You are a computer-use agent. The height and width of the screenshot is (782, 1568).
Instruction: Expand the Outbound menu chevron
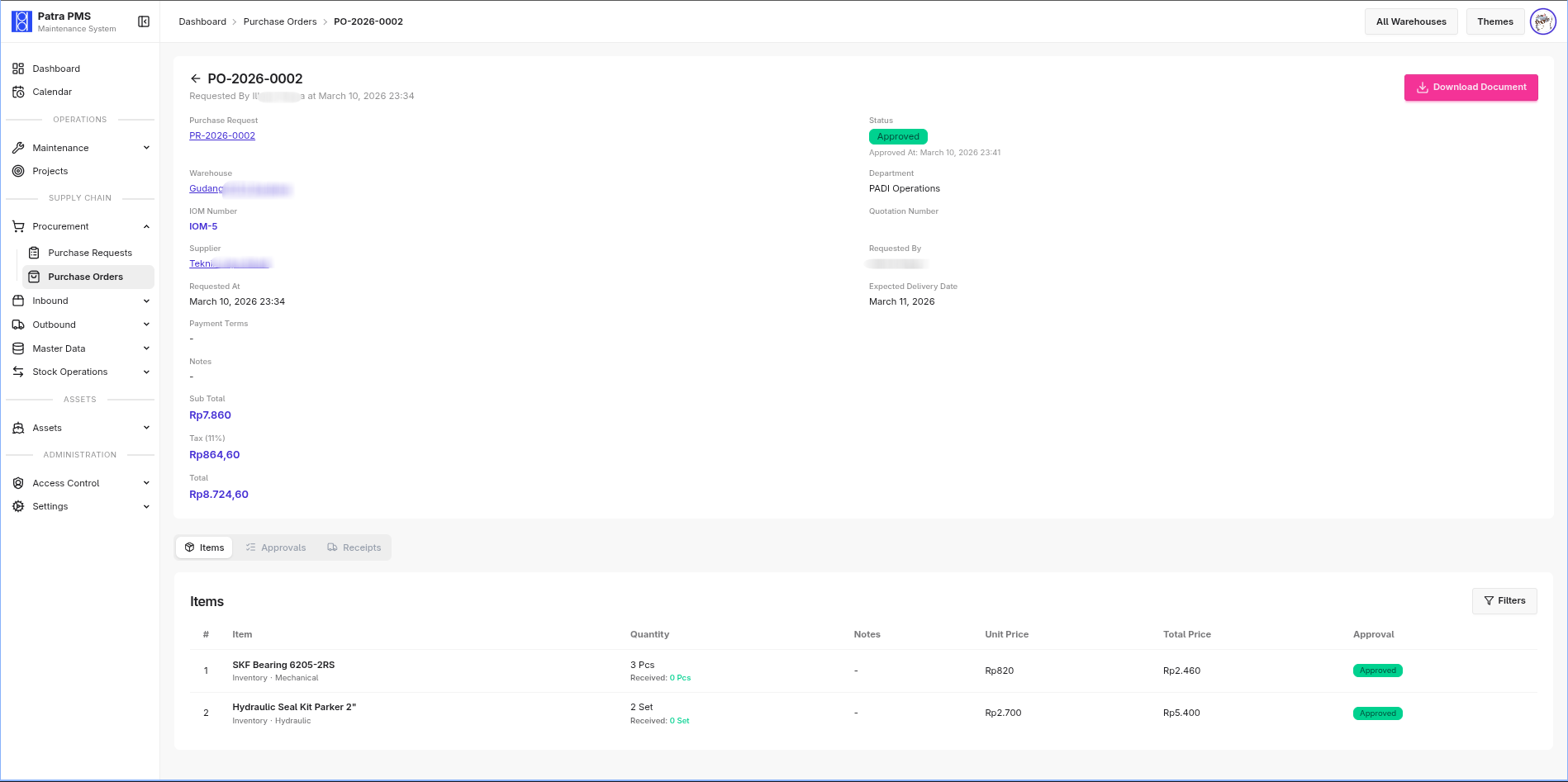click(146, 325)
